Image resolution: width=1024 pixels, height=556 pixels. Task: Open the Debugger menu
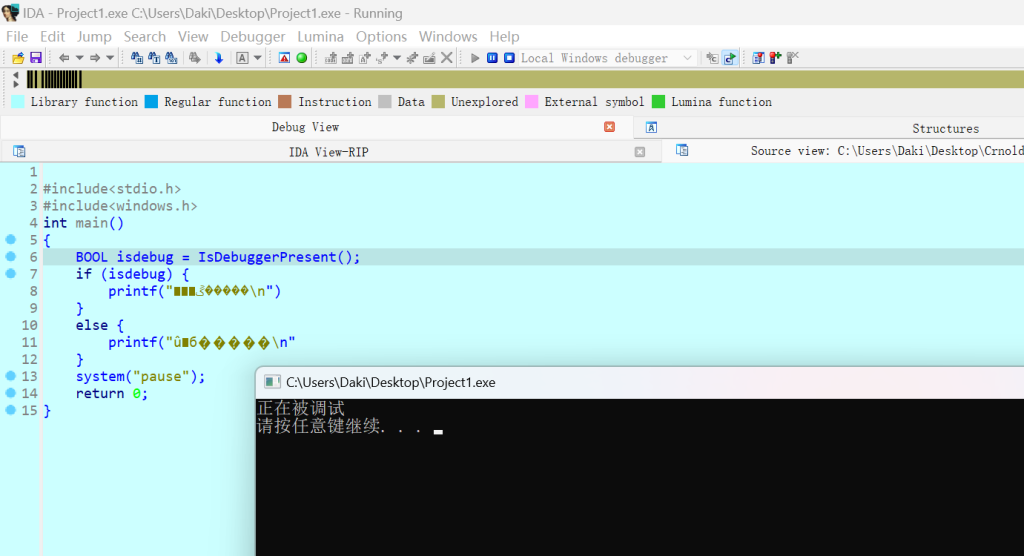click(x=252, y=37)
